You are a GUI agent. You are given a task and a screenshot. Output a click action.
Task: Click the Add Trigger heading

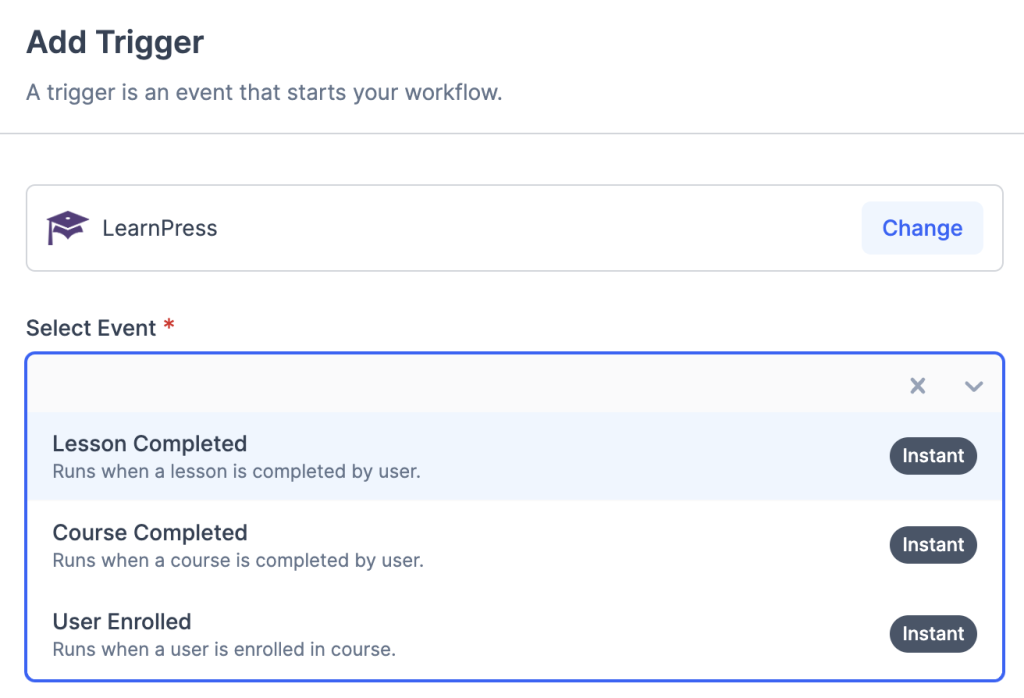[115, 43]
